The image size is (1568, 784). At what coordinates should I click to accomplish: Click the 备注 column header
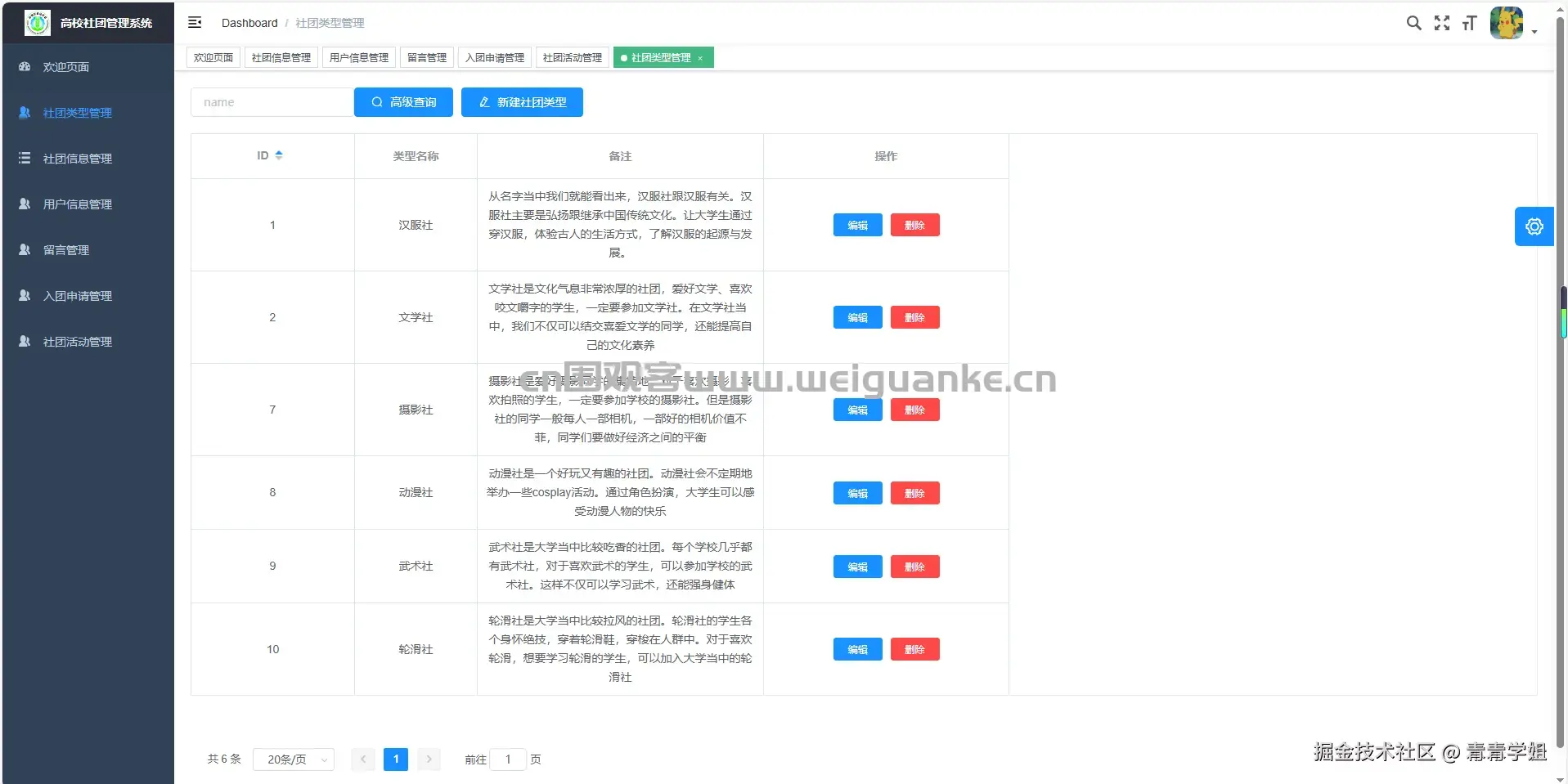click(620, 156)
